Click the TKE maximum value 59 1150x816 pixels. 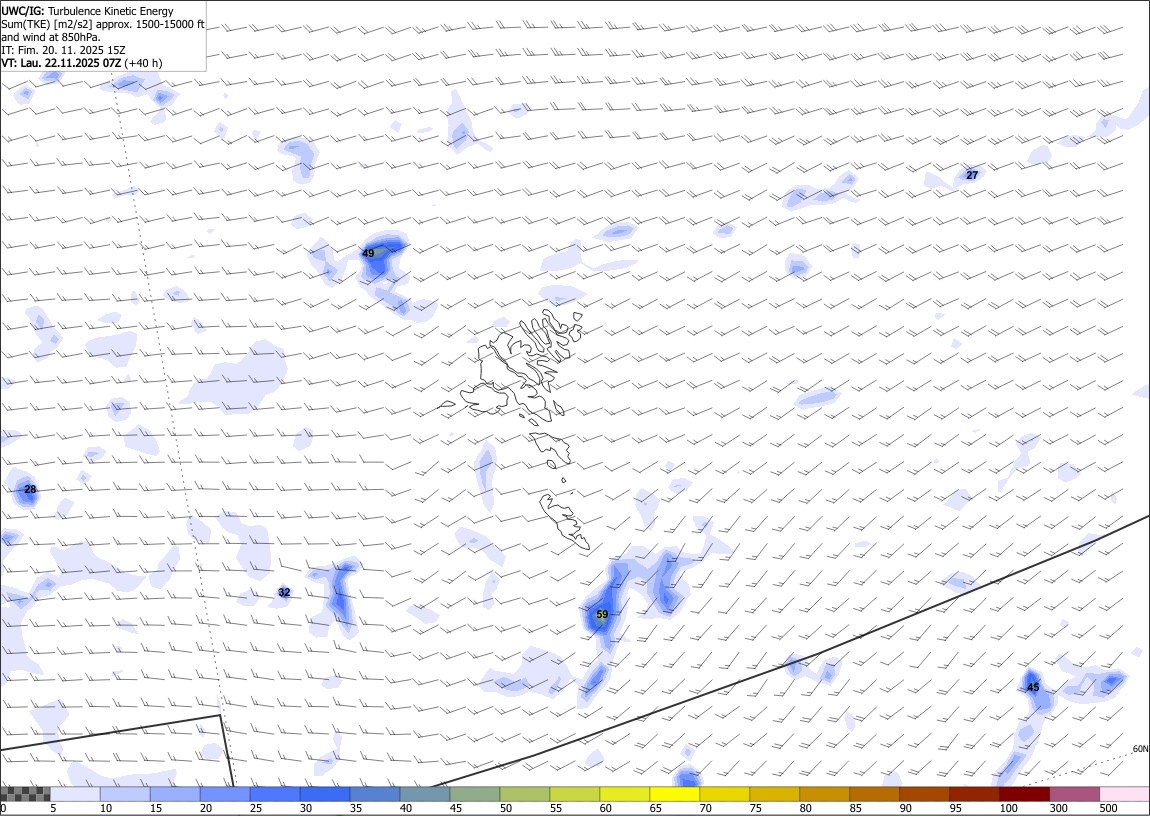602,614
